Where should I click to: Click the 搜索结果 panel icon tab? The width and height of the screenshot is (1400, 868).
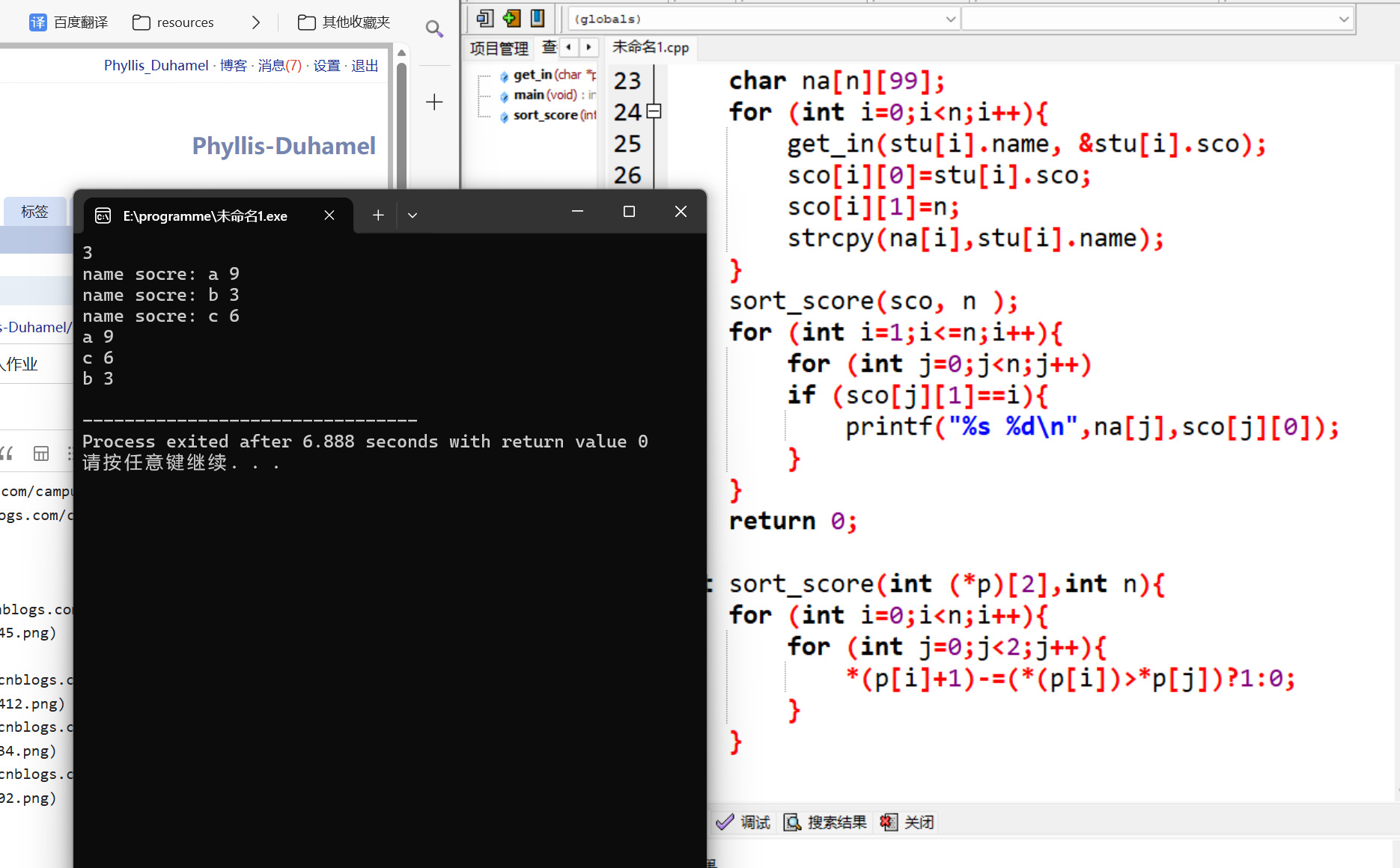[825, 822]
